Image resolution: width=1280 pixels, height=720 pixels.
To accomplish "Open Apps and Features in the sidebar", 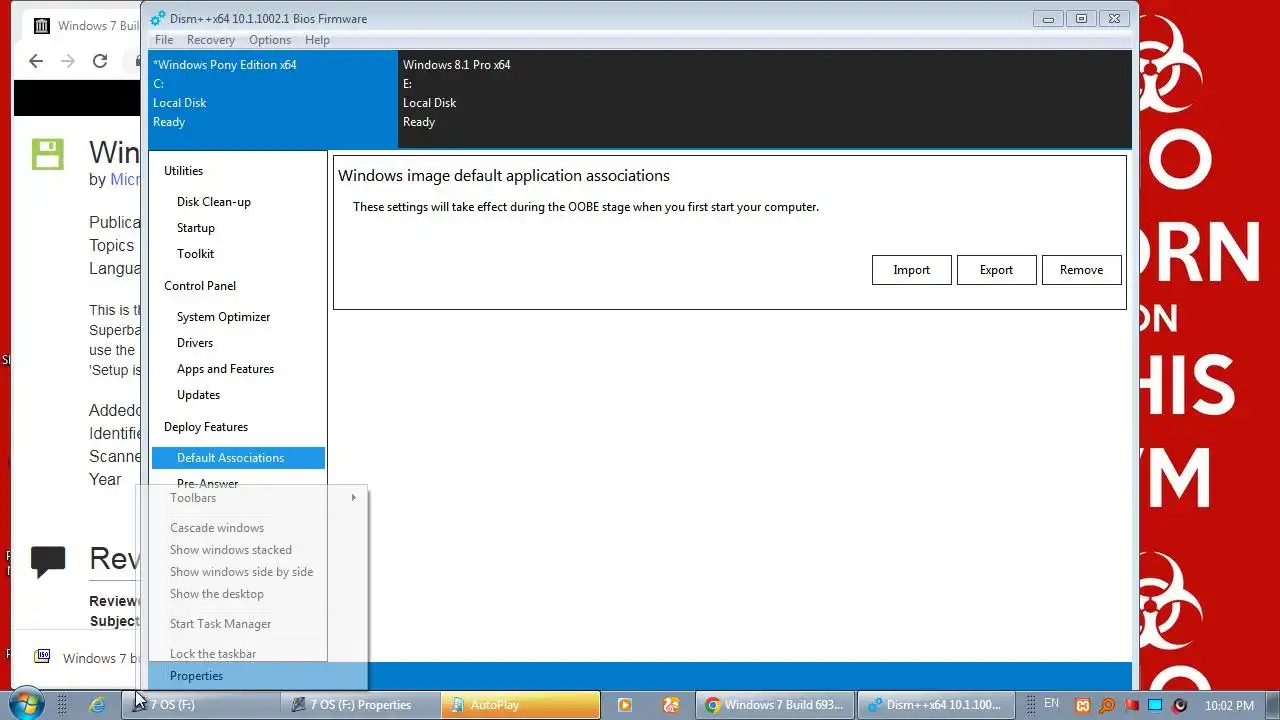I will click(x=225, y=369).
